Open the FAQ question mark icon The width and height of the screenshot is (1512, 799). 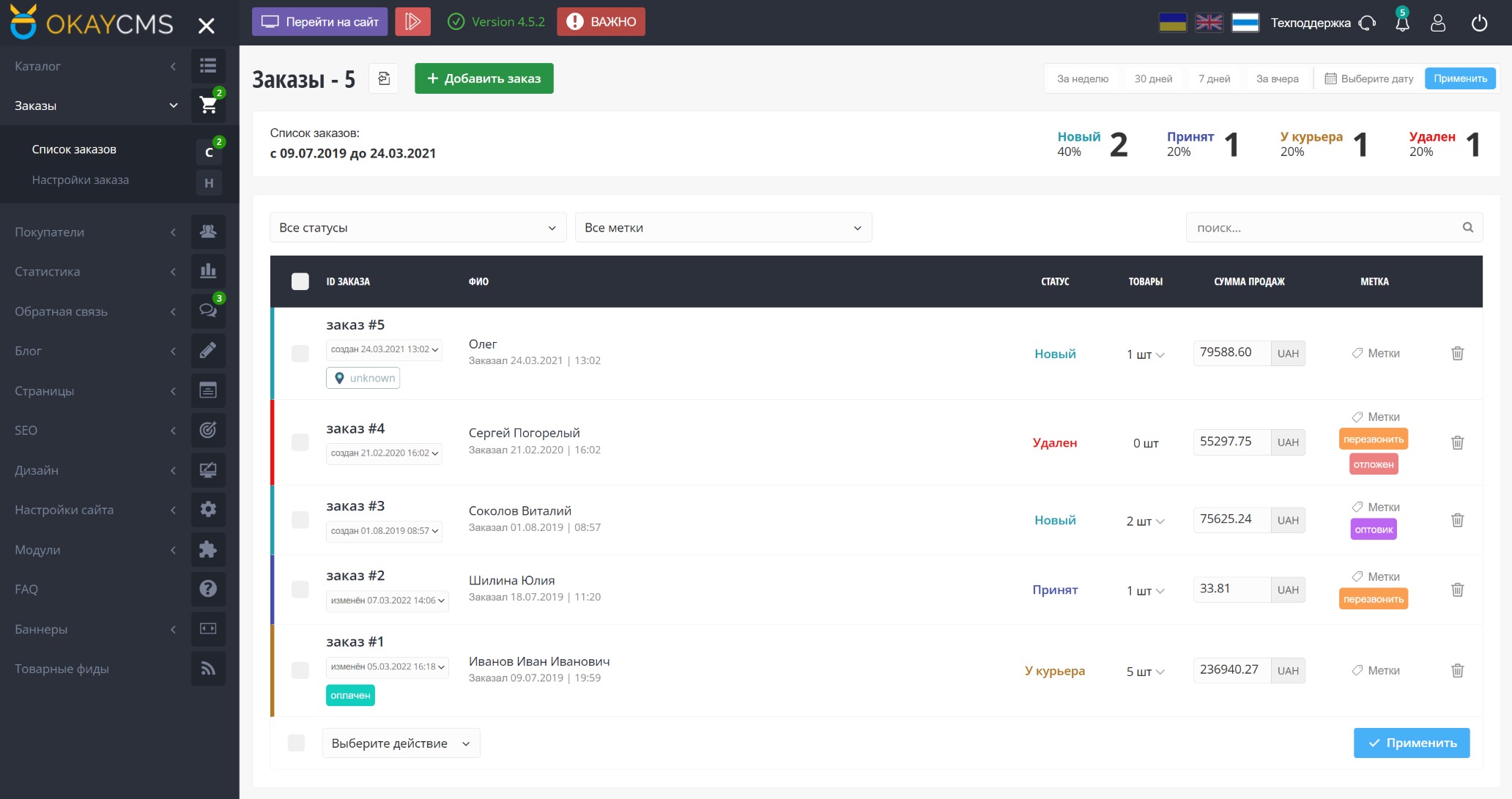pos(208,589)
